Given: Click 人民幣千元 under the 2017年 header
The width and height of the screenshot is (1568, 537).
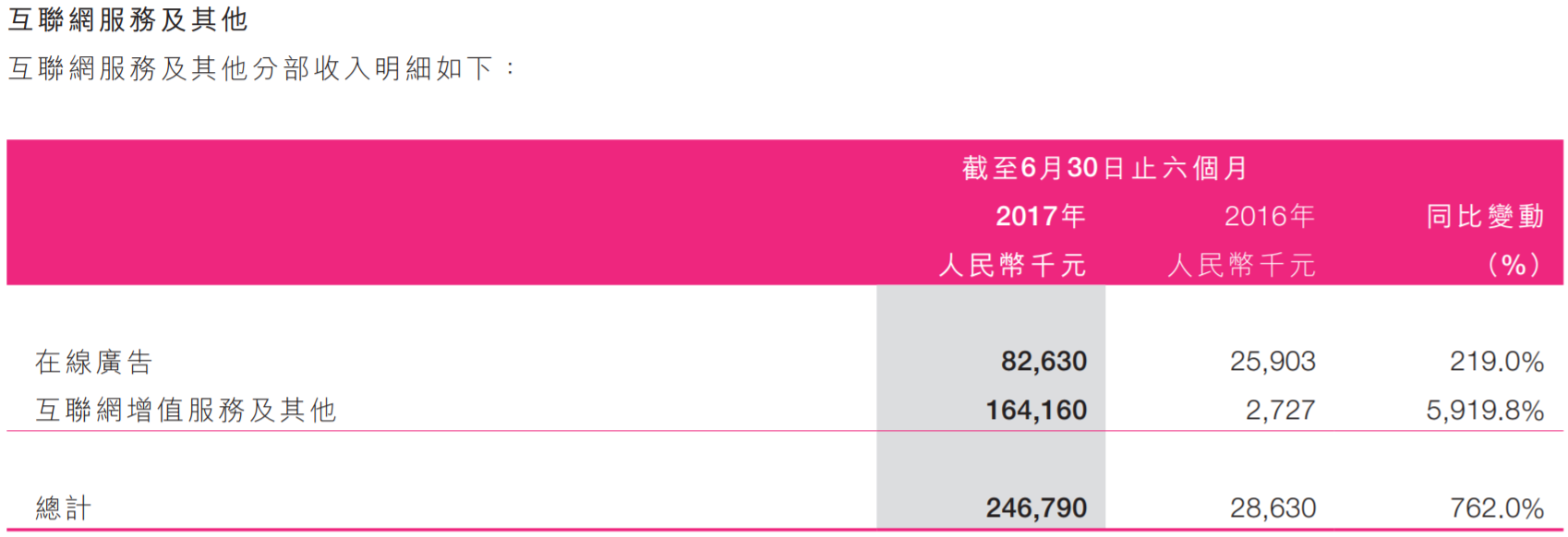Looking at the screenshot, I should click(1012, 266).
